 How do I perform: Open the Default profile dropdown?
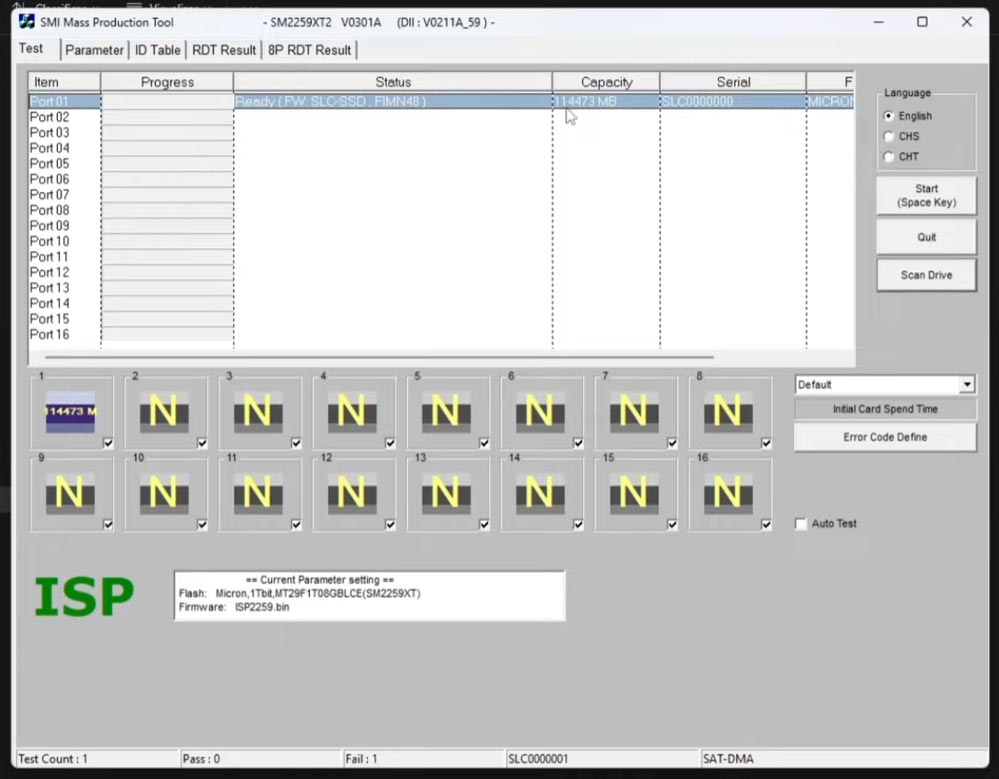(966, 385)
